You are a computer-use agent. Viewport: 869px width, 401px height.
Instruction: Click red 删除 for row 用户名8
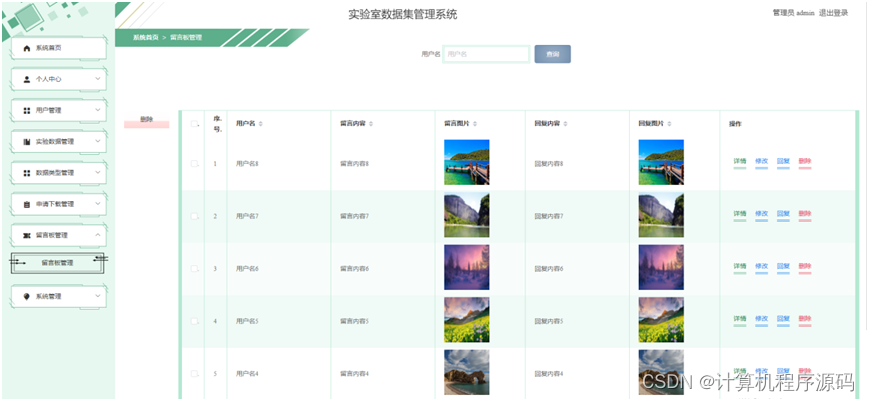click(x=805, y=162)
